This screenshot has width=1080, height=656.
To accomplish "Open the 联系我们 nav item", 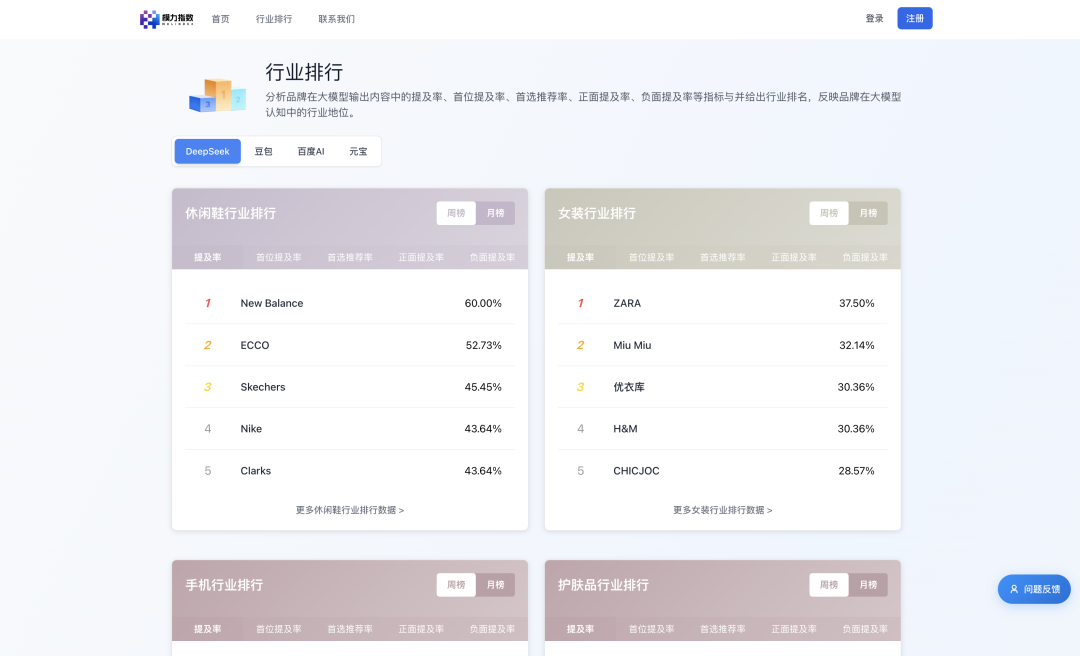I will [x=336, y=19].
